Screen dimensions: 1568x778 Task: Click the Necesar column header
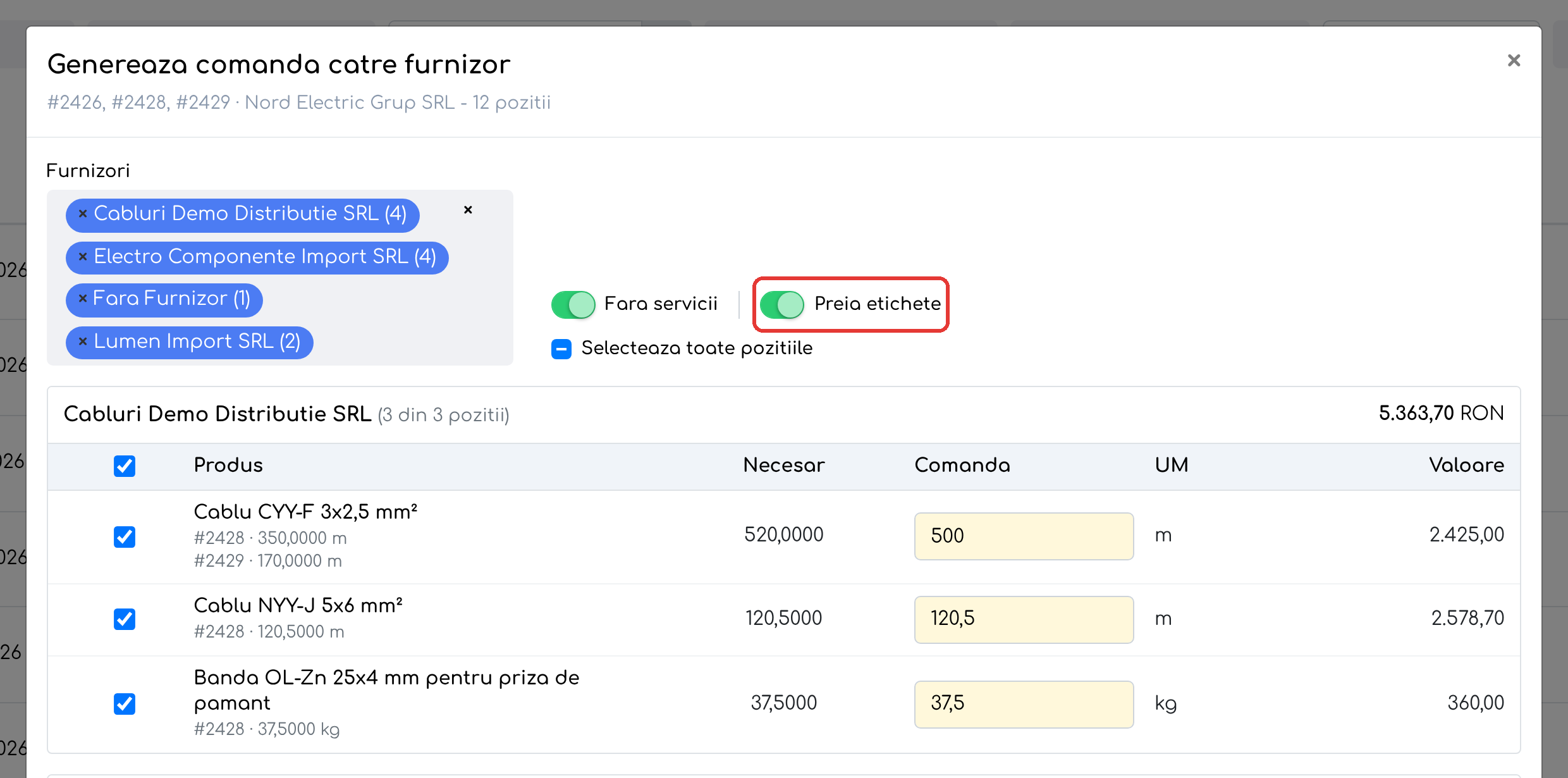pyautogui.click(x=784, y=466)
